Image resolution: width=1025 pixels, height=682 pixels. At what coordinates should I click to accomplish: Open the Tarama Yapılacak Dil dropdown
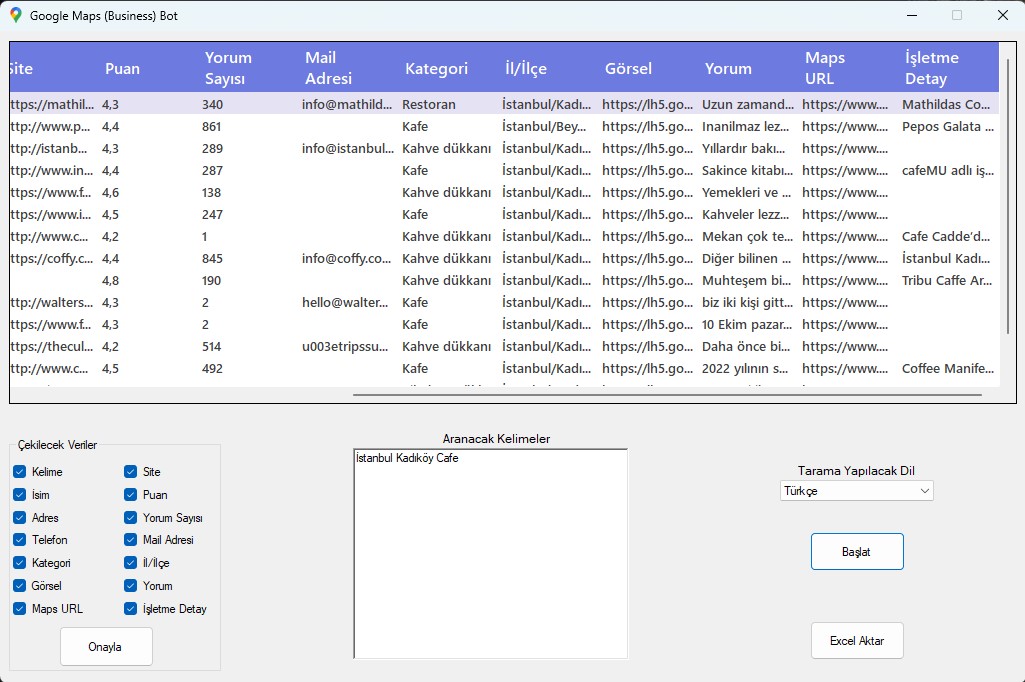(856, 491)
